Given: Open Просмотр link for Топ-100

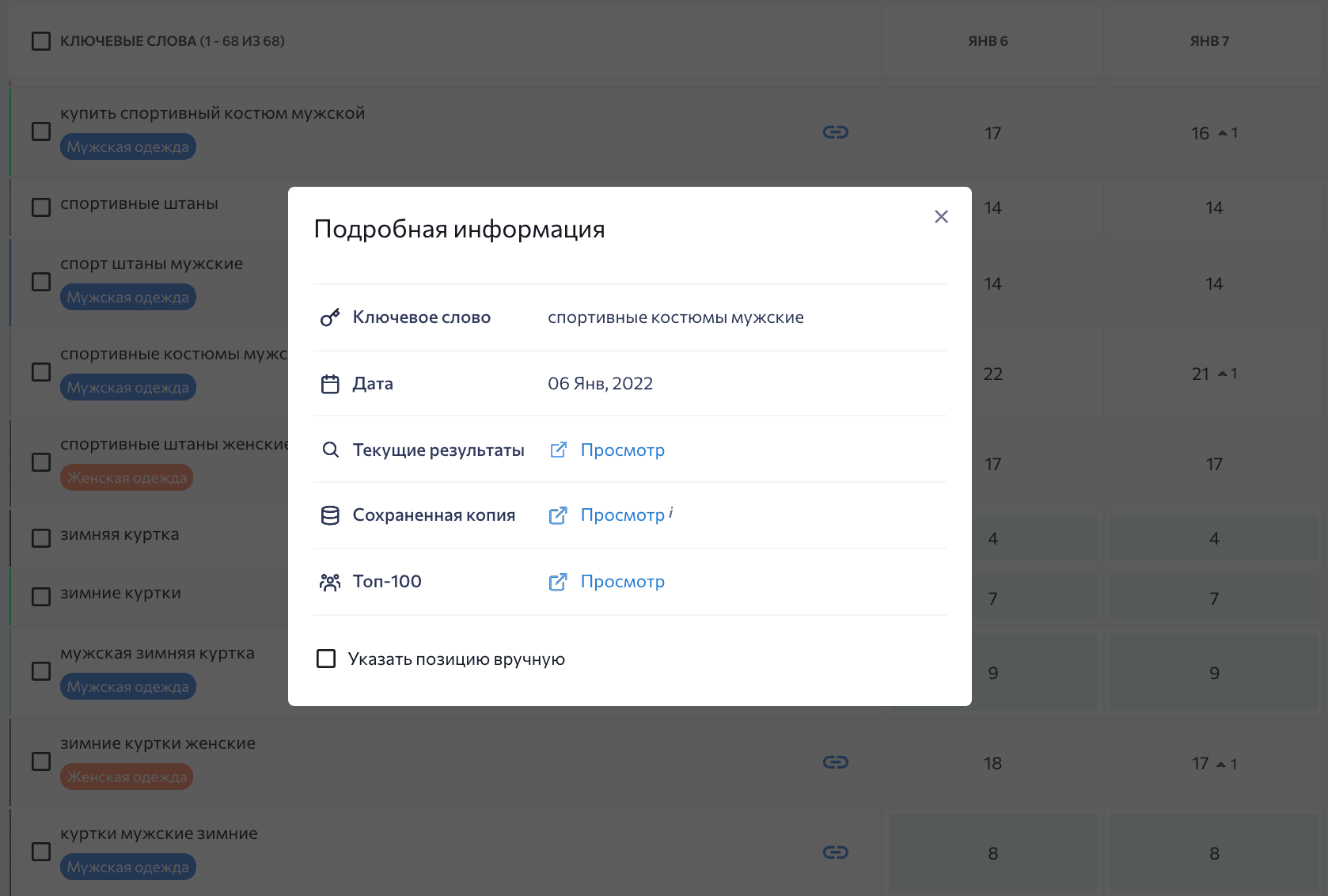Looking at the screenshot, I should 623,582.
